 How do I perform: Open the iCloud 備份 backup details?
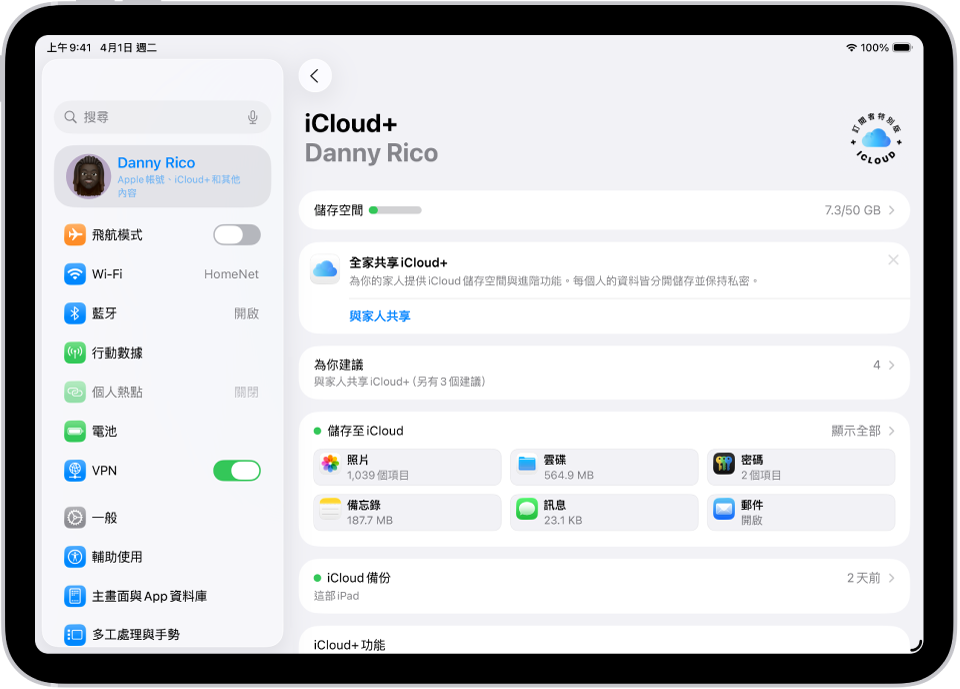tap(604, 583)
